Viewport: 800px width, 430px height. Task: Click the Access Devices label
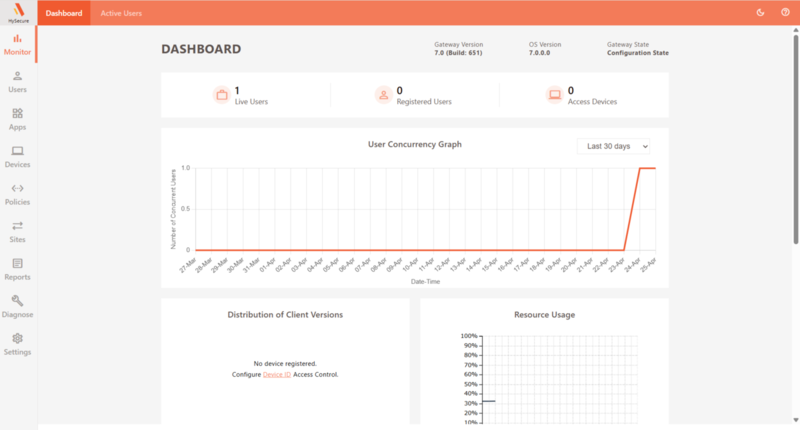click(592, 102)
